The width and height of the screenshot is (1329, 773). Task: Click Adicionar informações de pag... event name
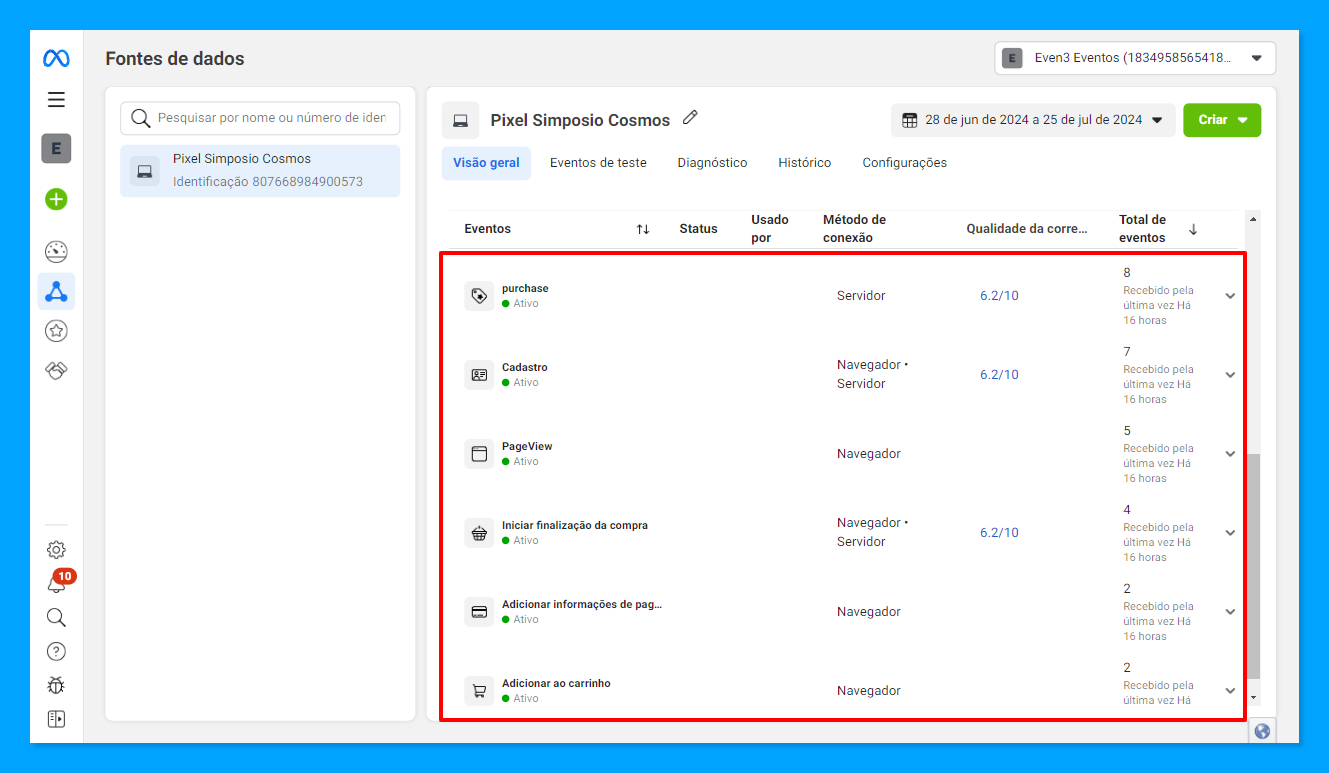point(582,605)
